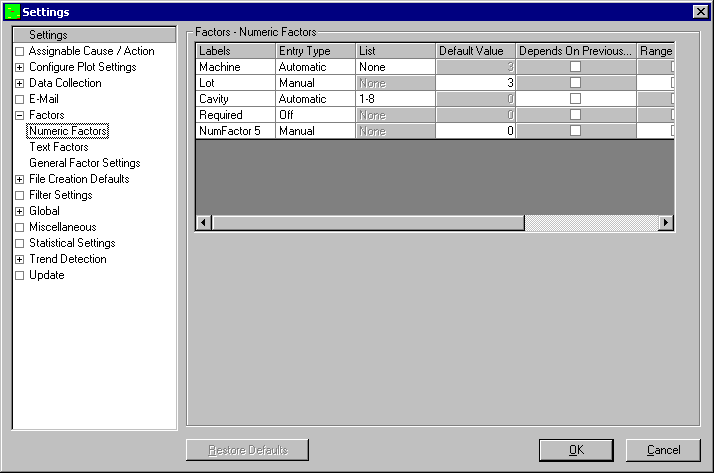Click the Settings tree header
The image size is (714, 473).
coord(94,35)
